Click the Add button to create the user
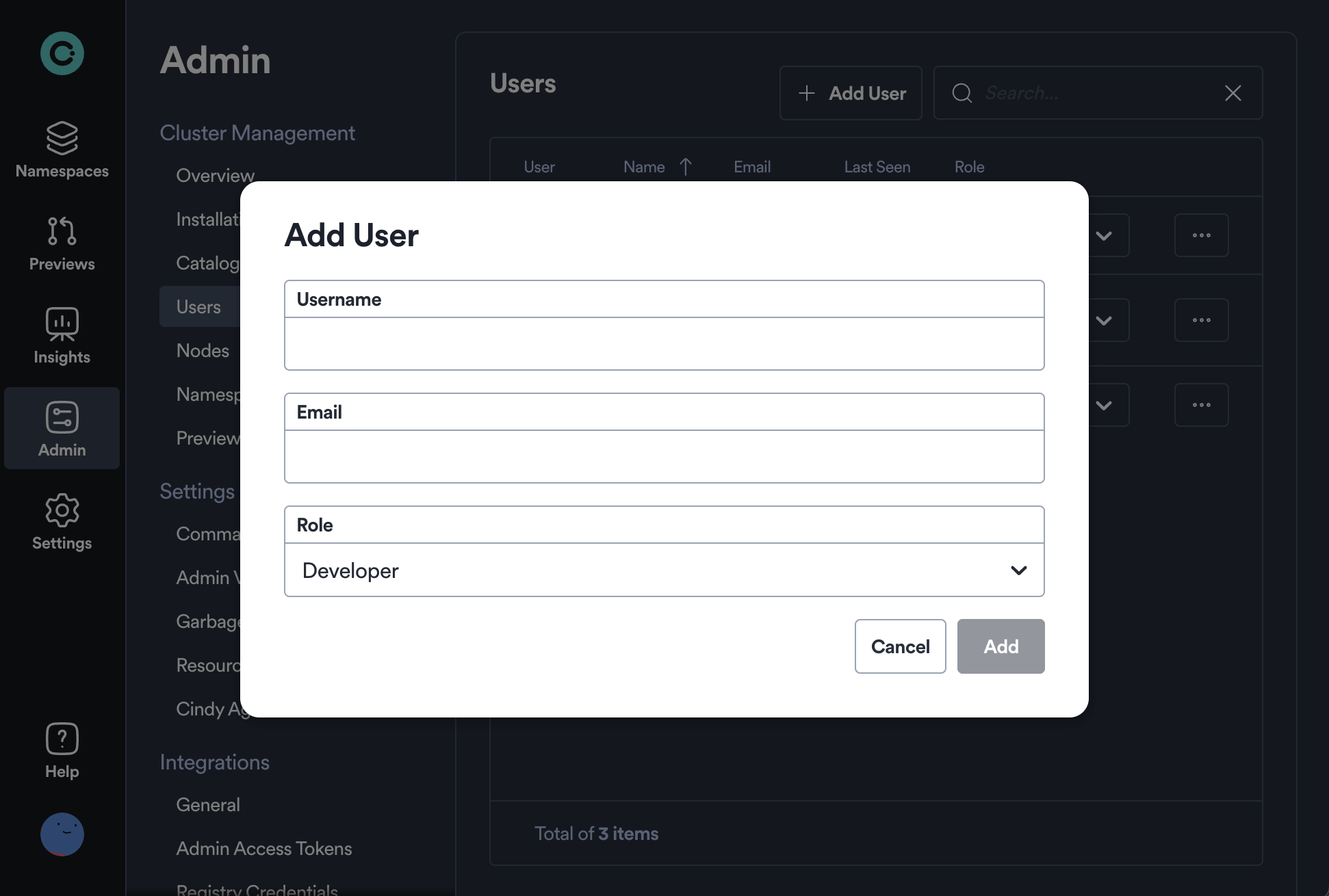 [1001, 646]
